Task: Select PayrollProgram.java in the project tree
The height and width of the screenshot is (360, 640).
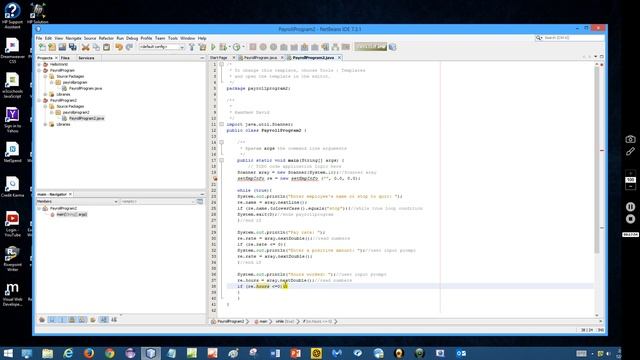Action: [x=85, y=88]
